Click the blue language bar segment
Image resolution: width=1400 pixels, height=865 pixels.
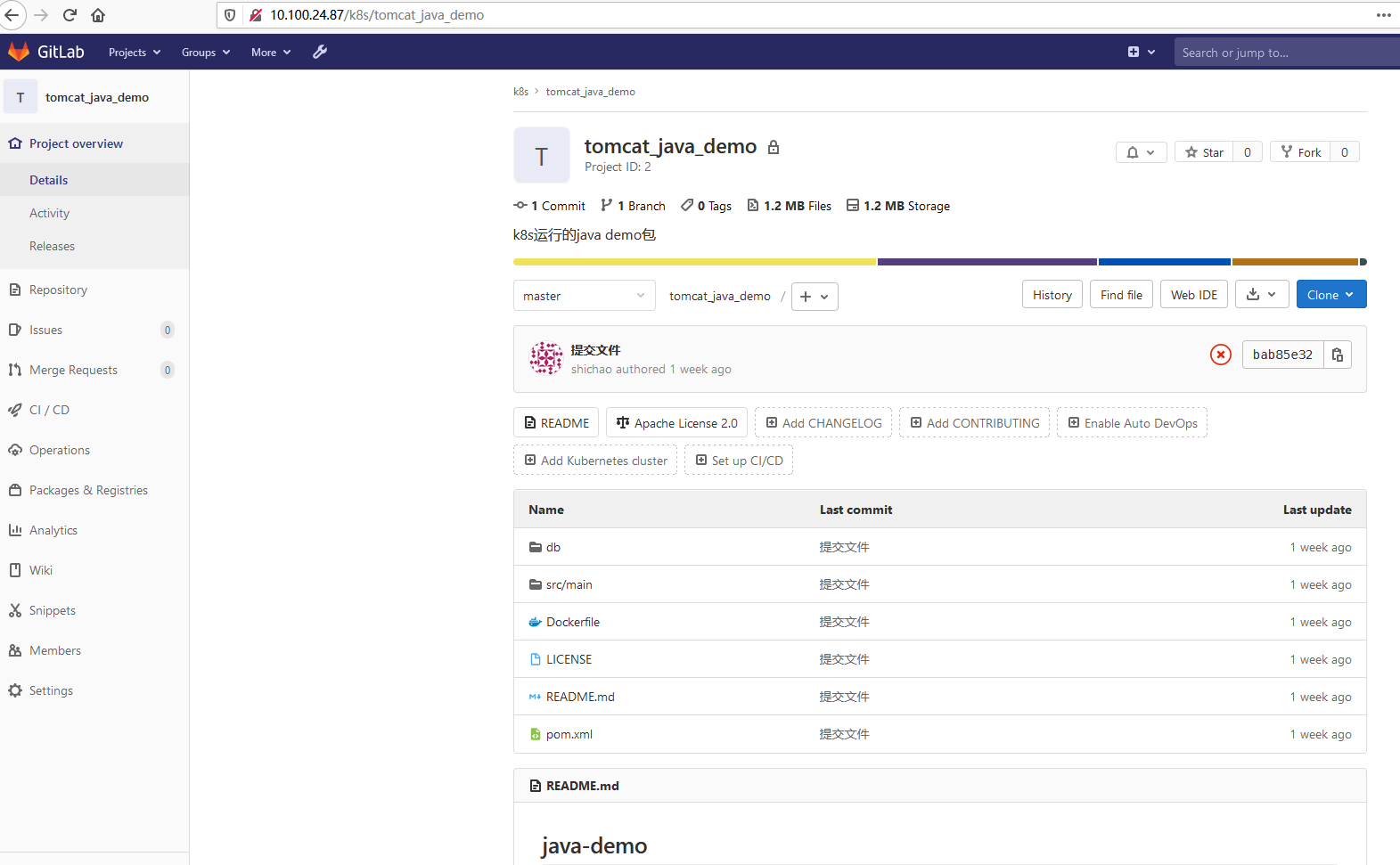1165,262
